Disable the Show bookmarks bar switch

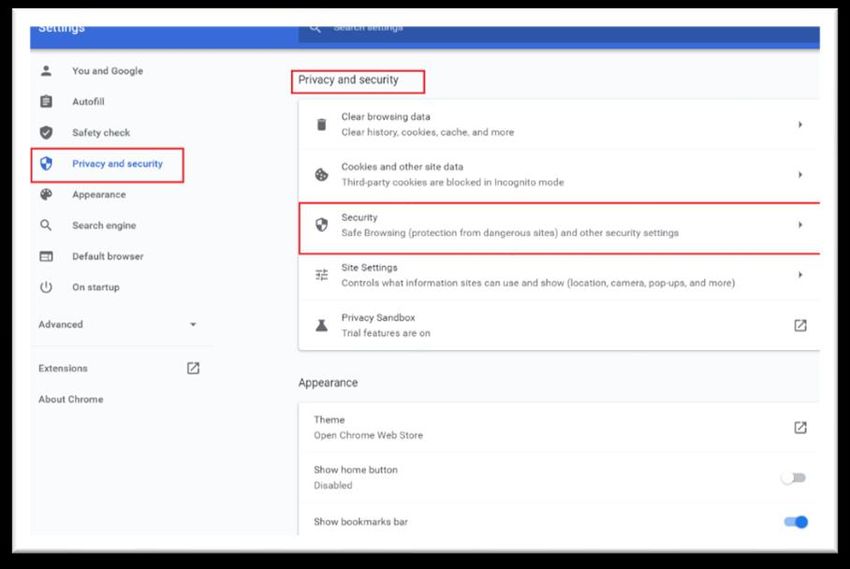[x=796, y=521]
